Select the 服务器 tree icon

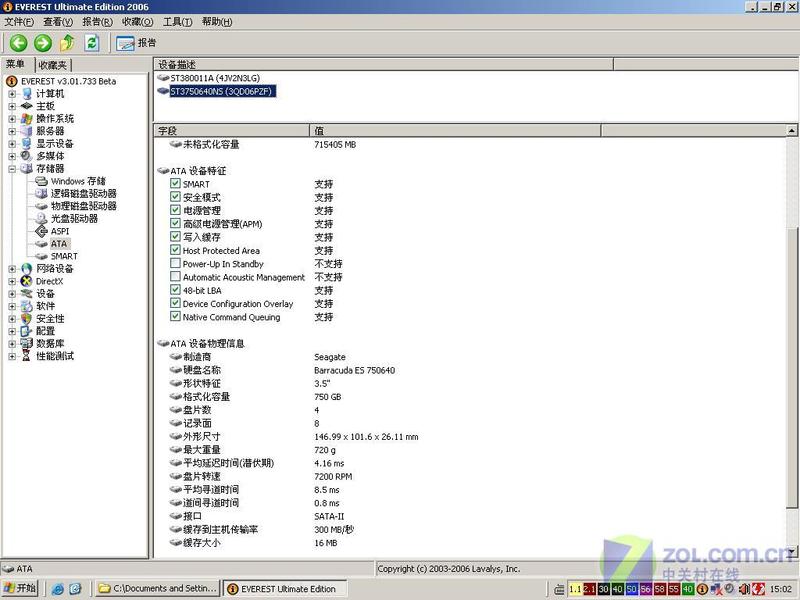27,131
